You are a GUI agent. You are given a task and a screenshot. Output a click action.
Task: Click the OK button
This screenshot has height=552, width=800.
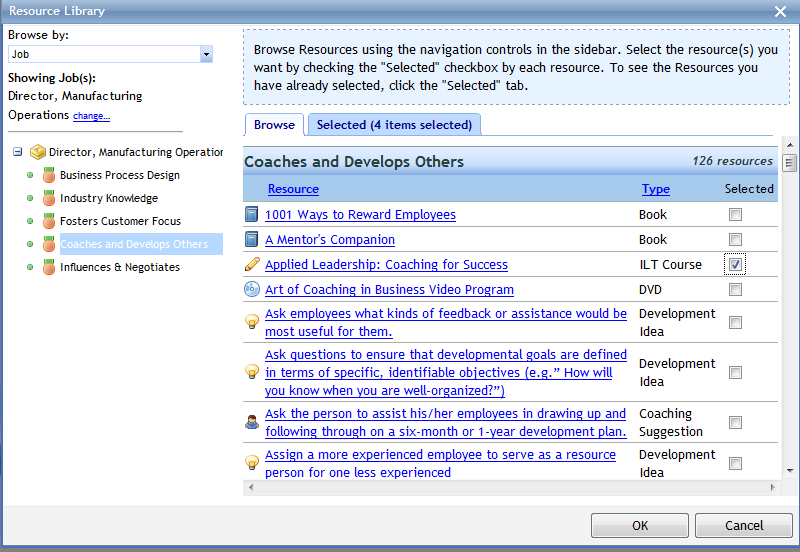(x=640, y=525)
